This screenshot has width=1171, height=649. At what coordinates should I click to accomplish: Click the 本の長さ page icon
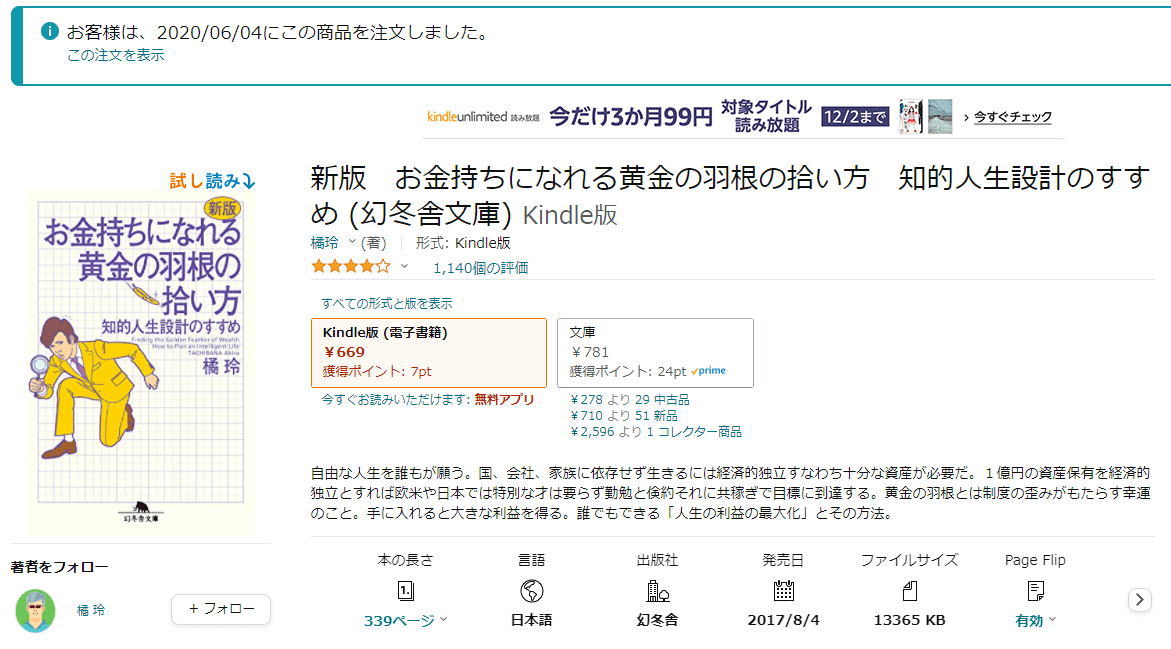406,591
